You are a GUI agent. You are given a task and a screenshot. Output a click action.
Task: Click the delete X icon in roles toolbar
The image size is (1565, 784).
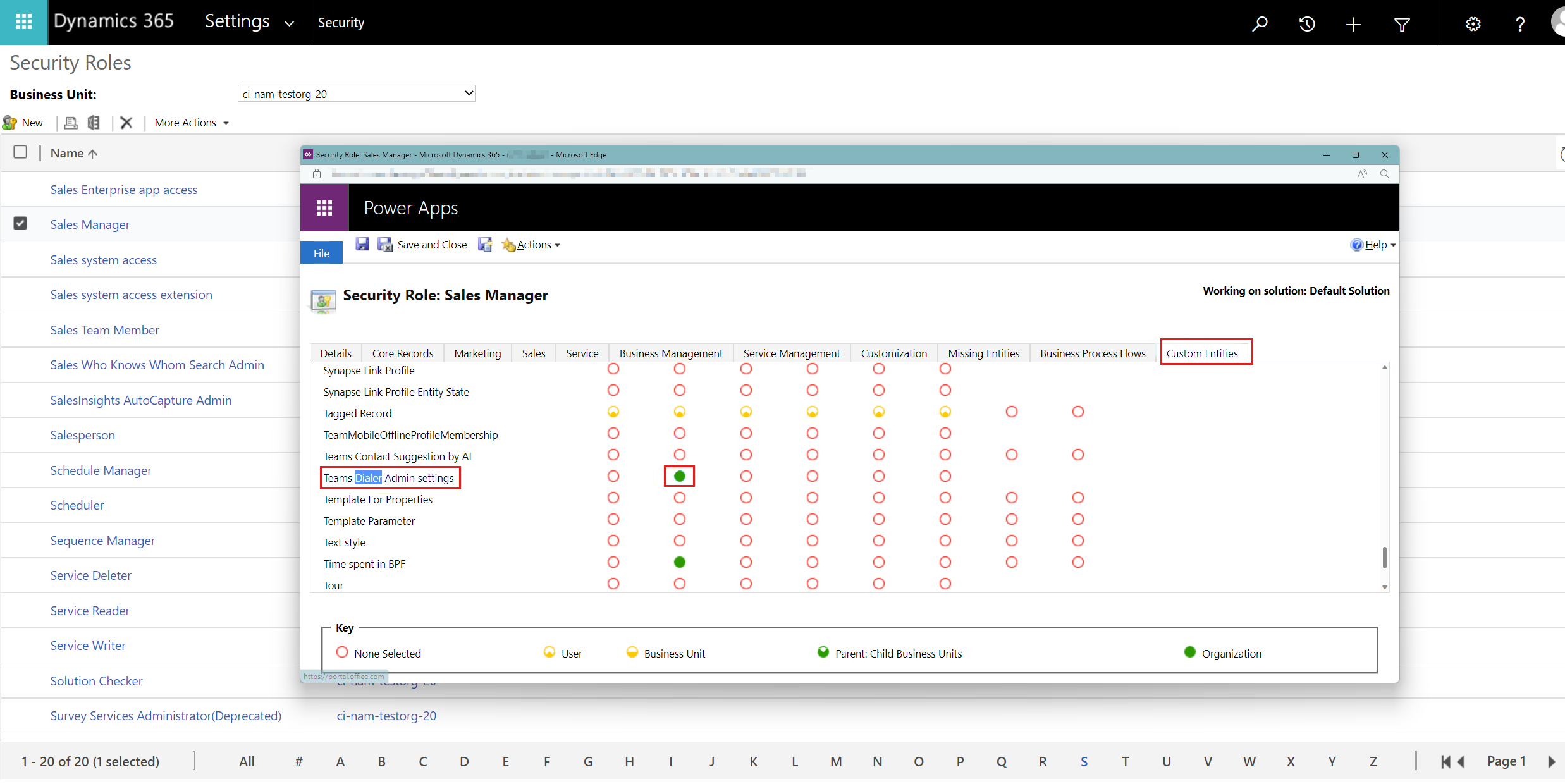(126, 123)
